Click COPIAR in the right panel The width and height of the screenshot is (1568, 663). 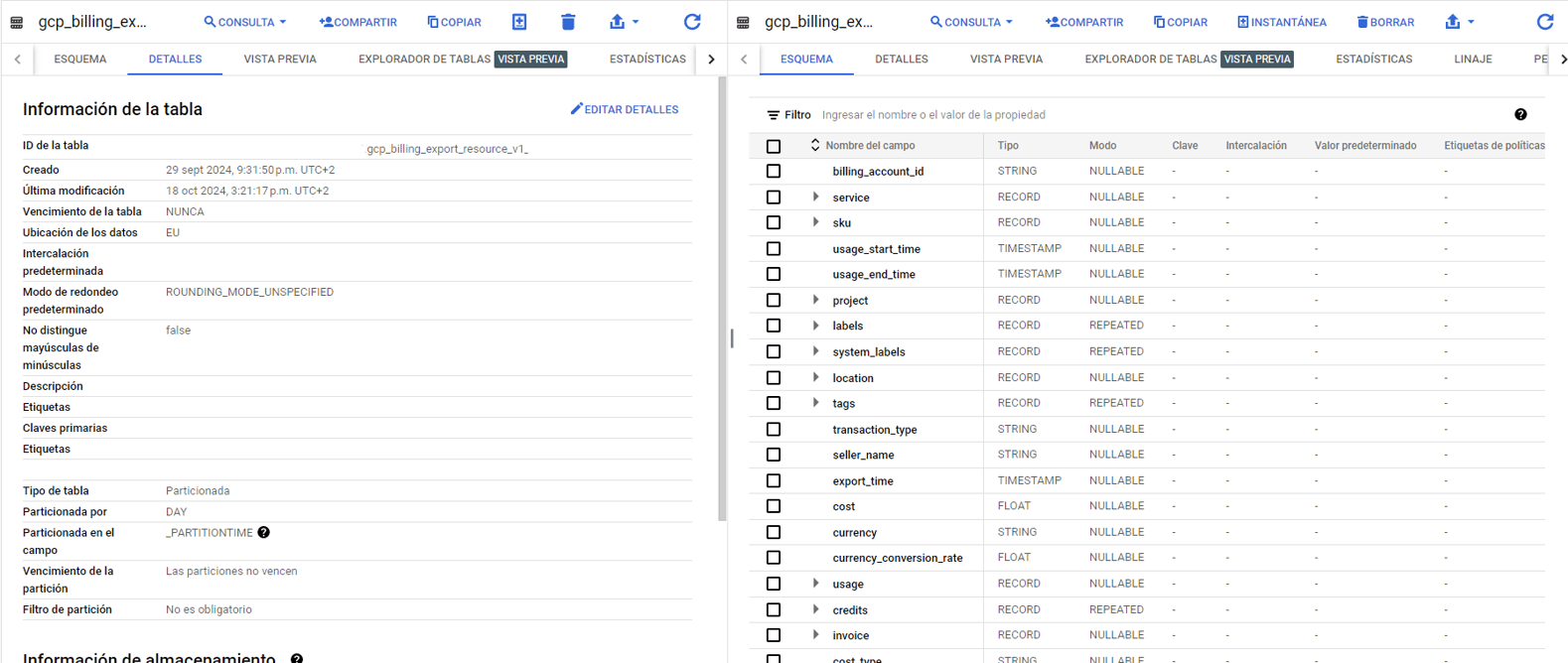point(1181,22)
